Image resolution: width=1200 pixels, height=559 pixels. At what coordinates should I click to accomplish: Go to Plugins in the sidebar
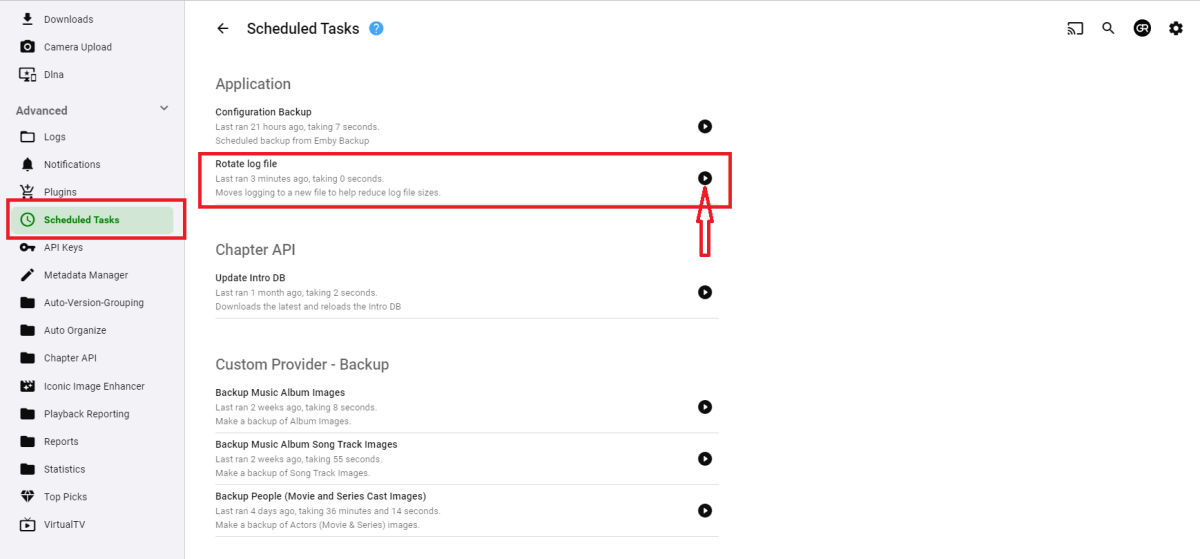point(60,192)
